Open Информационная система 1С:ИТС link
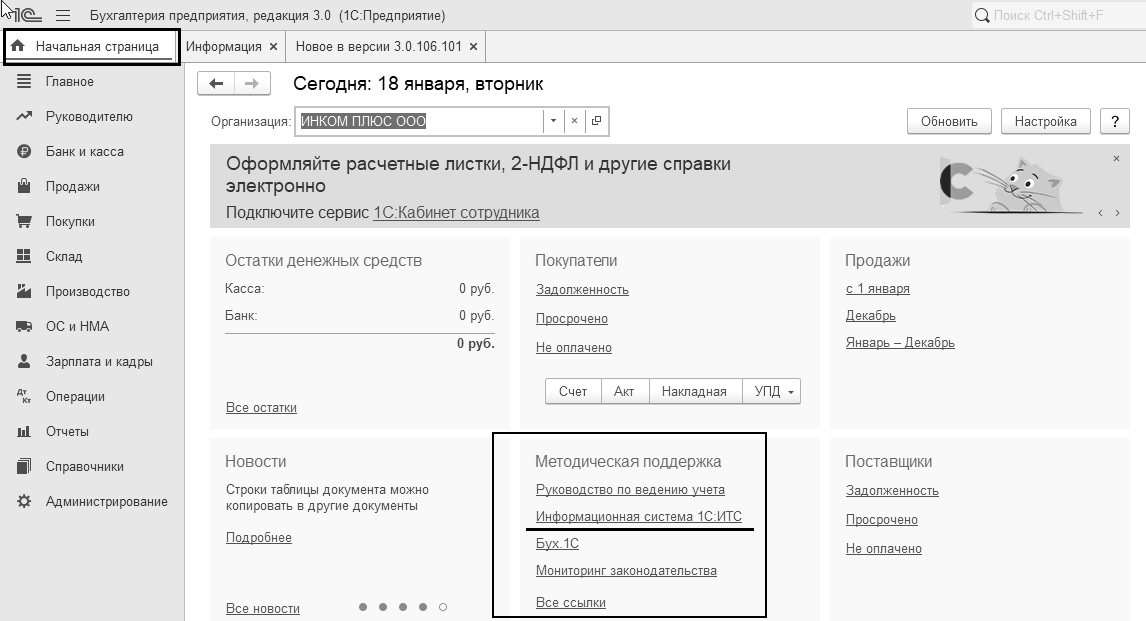1146x621 pixels. click(639, 517)
